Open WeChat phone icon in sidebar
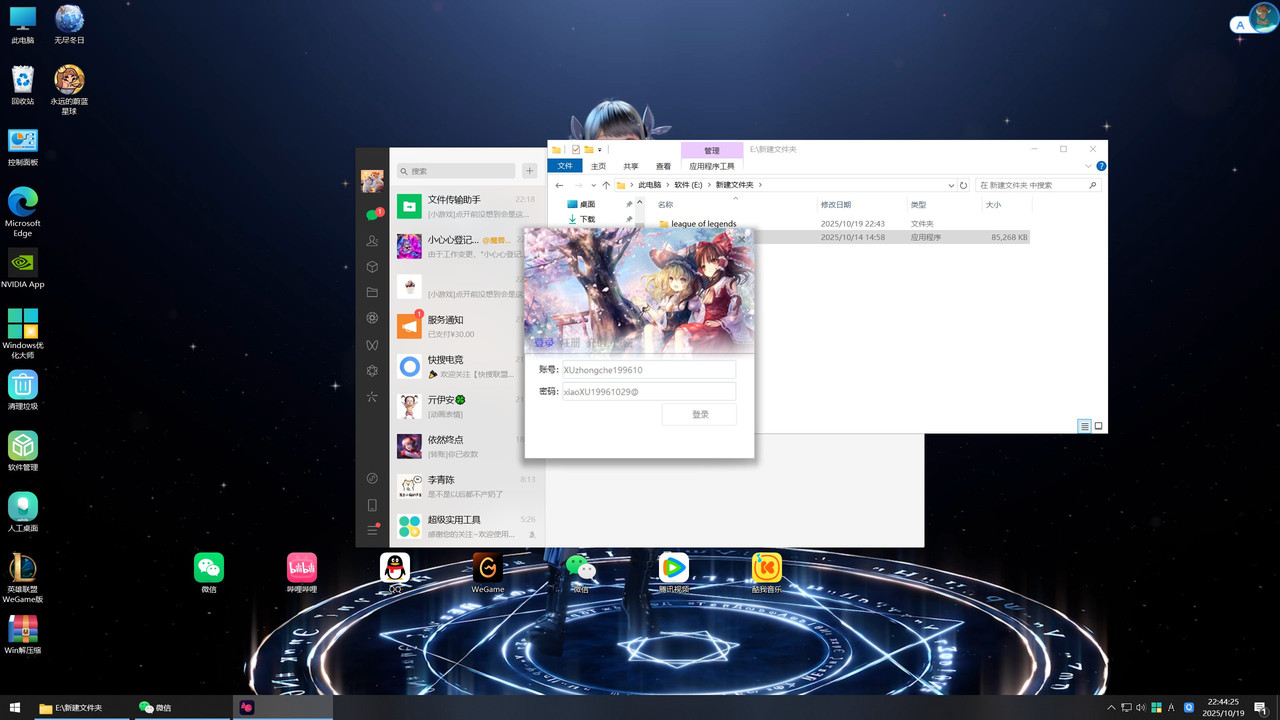The width and height of the screenshot is (1280, 720). [x=372, y=505]
